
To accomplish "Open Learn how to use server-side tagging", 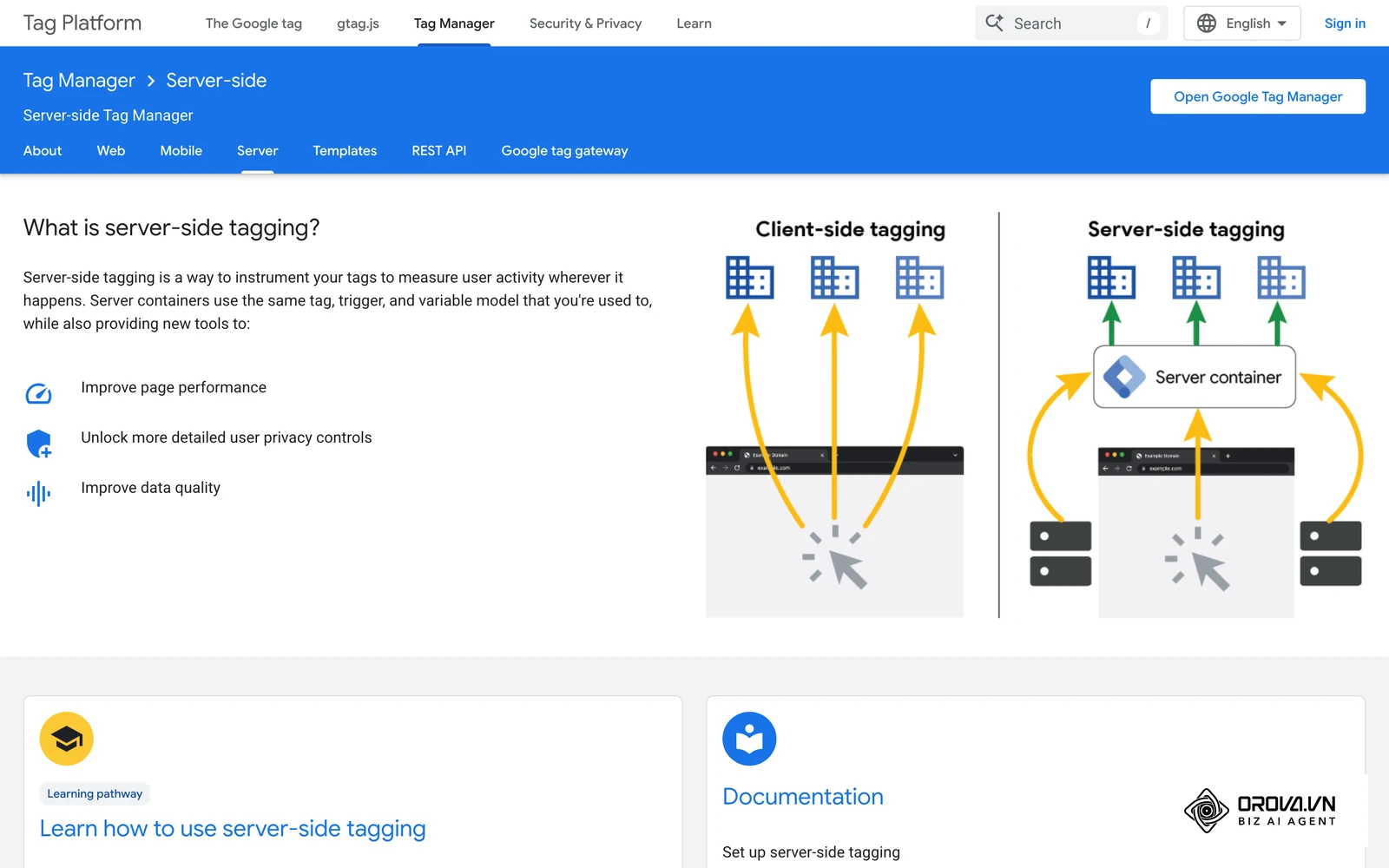I will (233, 829).
